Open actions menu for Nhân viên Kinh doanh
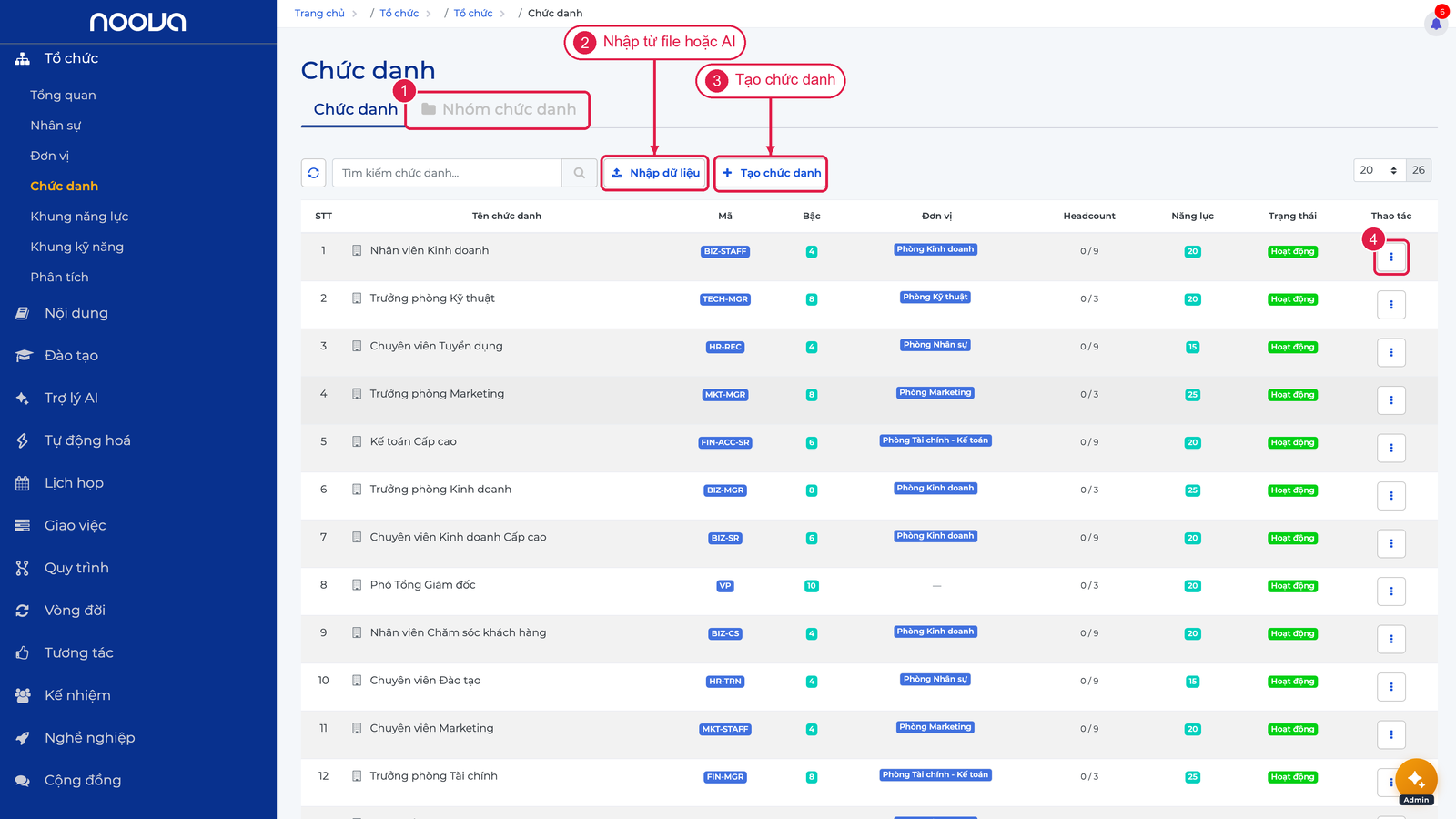This screenshot has height=819, width=1456. pos(1391,257)
